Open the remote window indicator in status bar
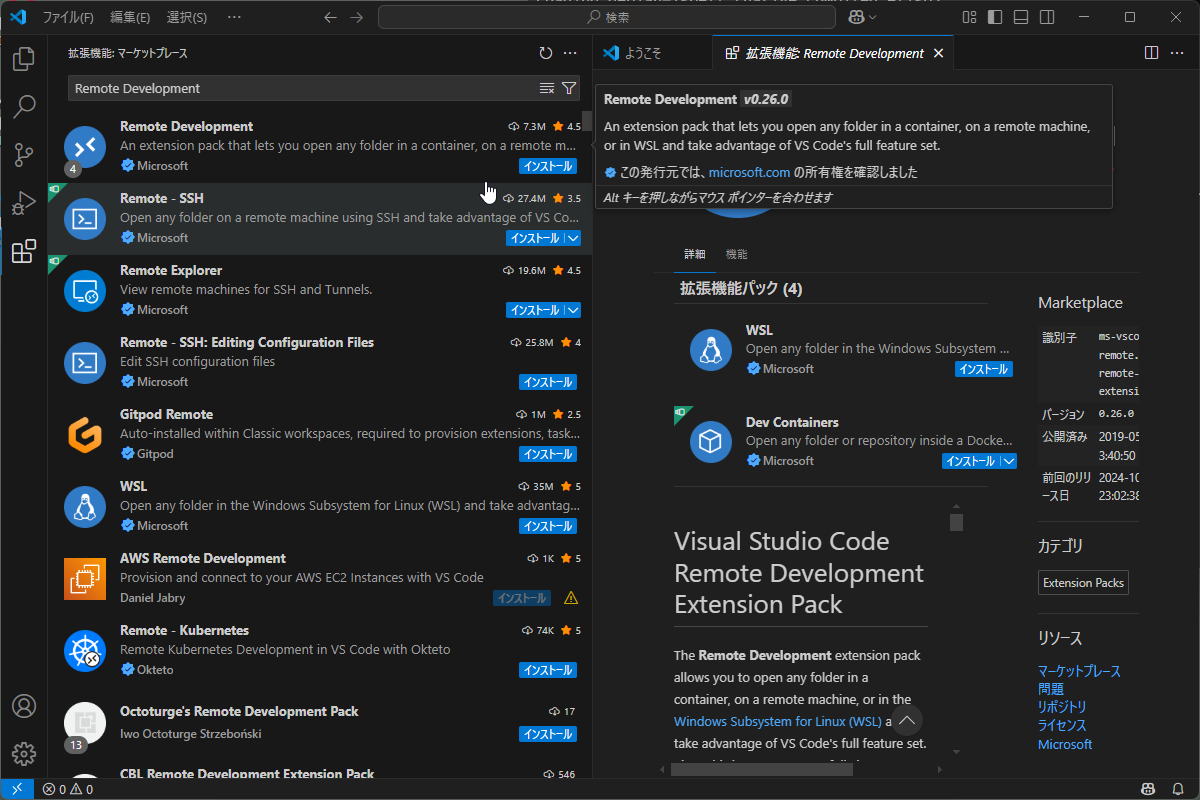Screen dimensions: 1200x800 pyautogui.click(x=17, y=789)
